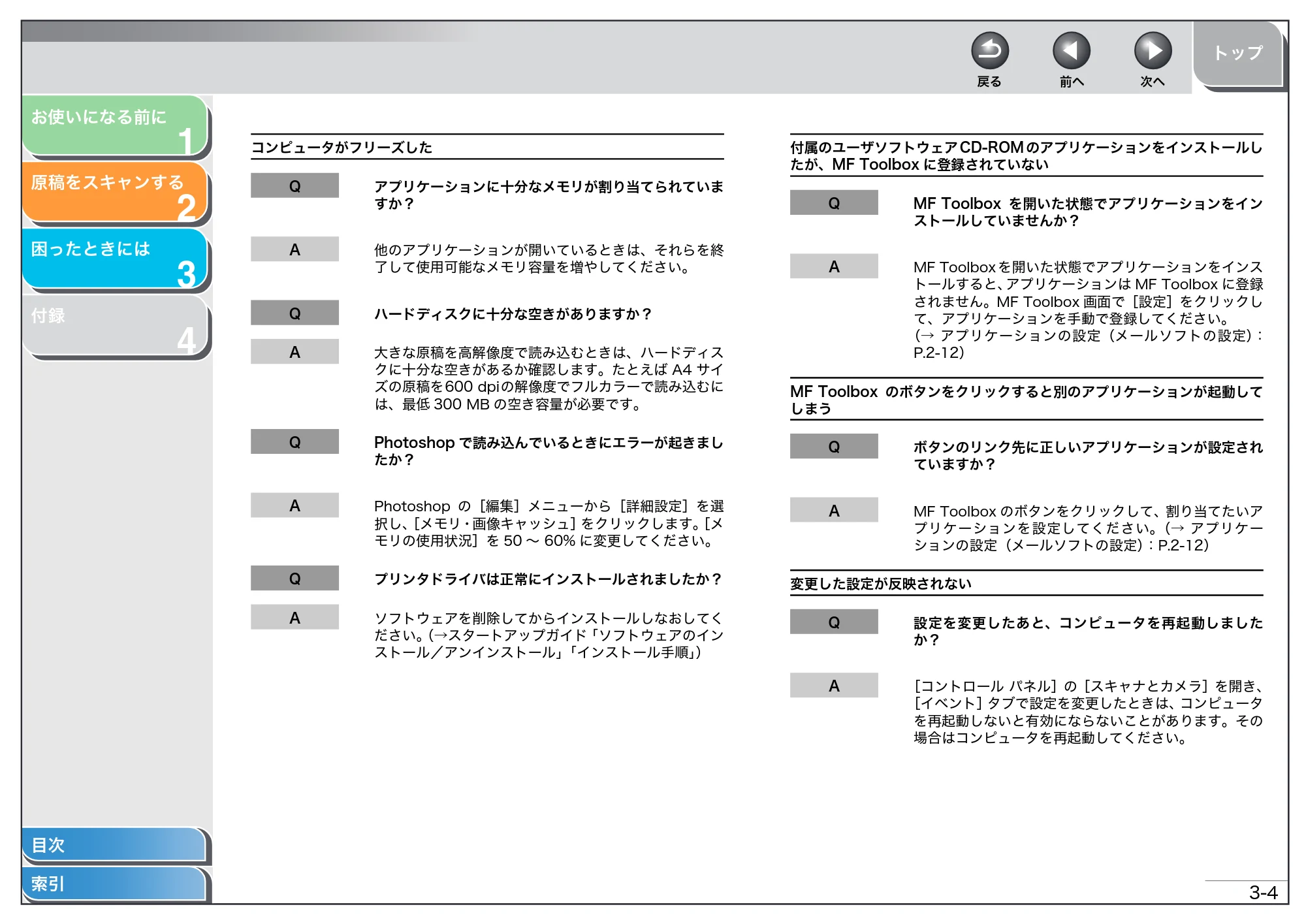The image size is (1306, 924).
Task: Open the トップ tab
Action: [x=1238, y=54]
